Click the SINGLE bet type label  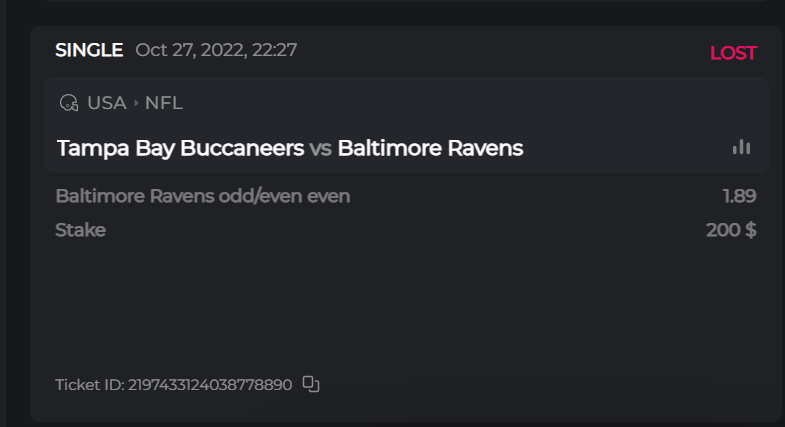pyautogui.click(x=89, y=50)
